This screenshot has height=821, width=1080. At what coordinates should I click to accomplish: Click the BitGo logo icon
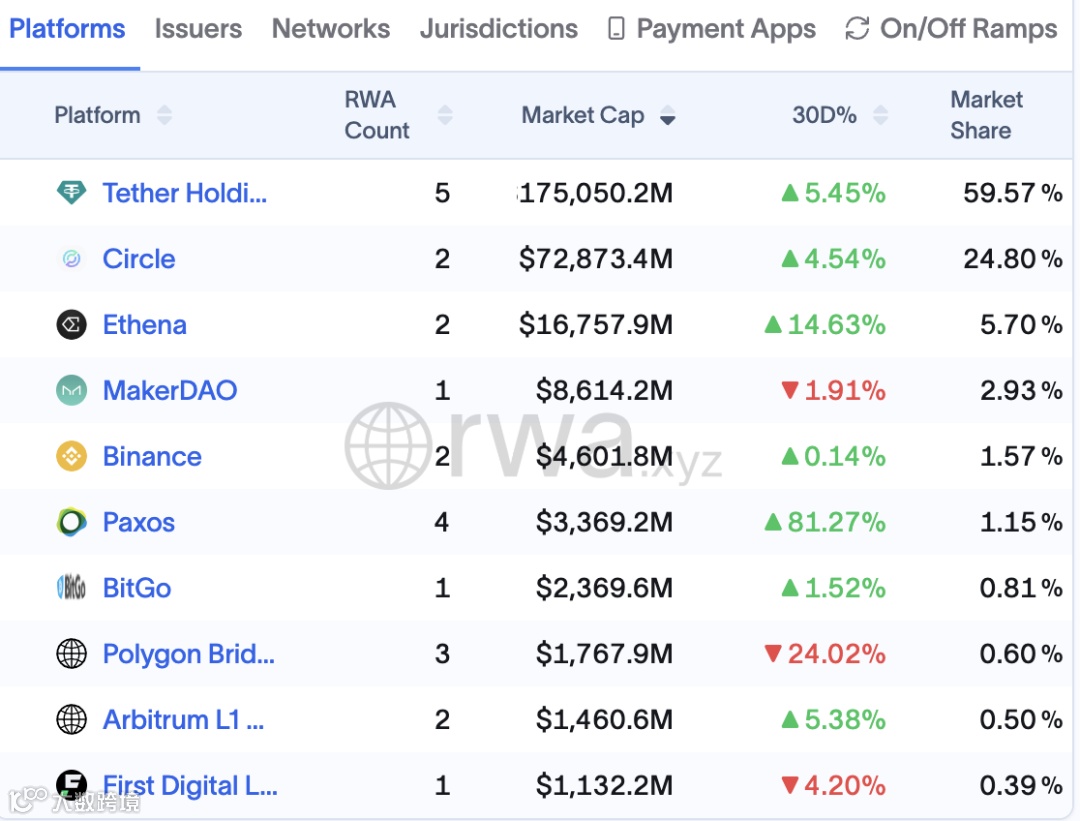(72, 588)
